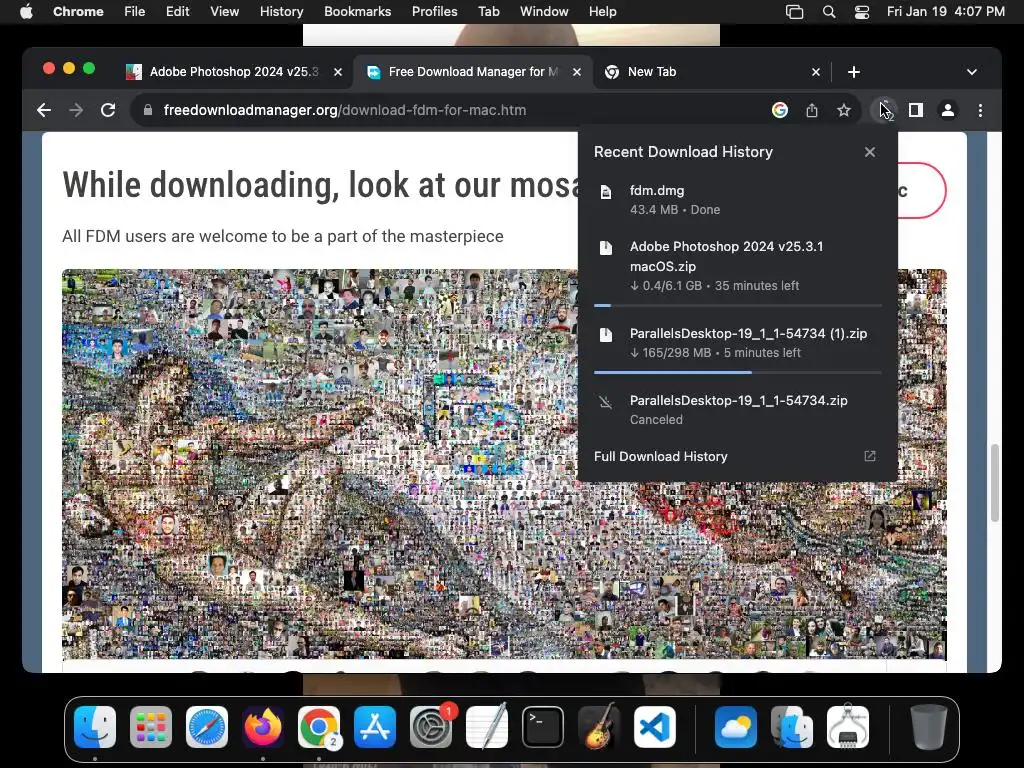The height and width of the screenshot is (768, 1024).
Task: Select Adobe Photoshop 2024 v25.3.1 macOS.zip download
Action: 738,268
